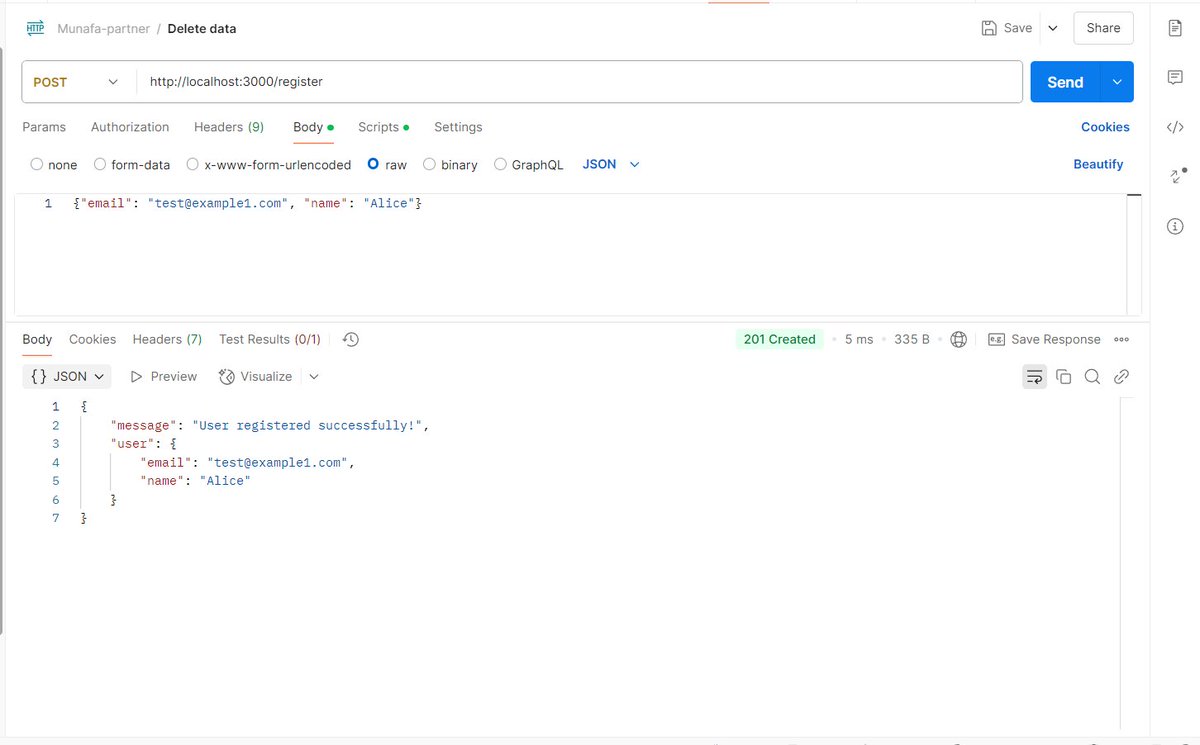Switch to the Params tab
1200x745 pixels.
click(44, 127)
